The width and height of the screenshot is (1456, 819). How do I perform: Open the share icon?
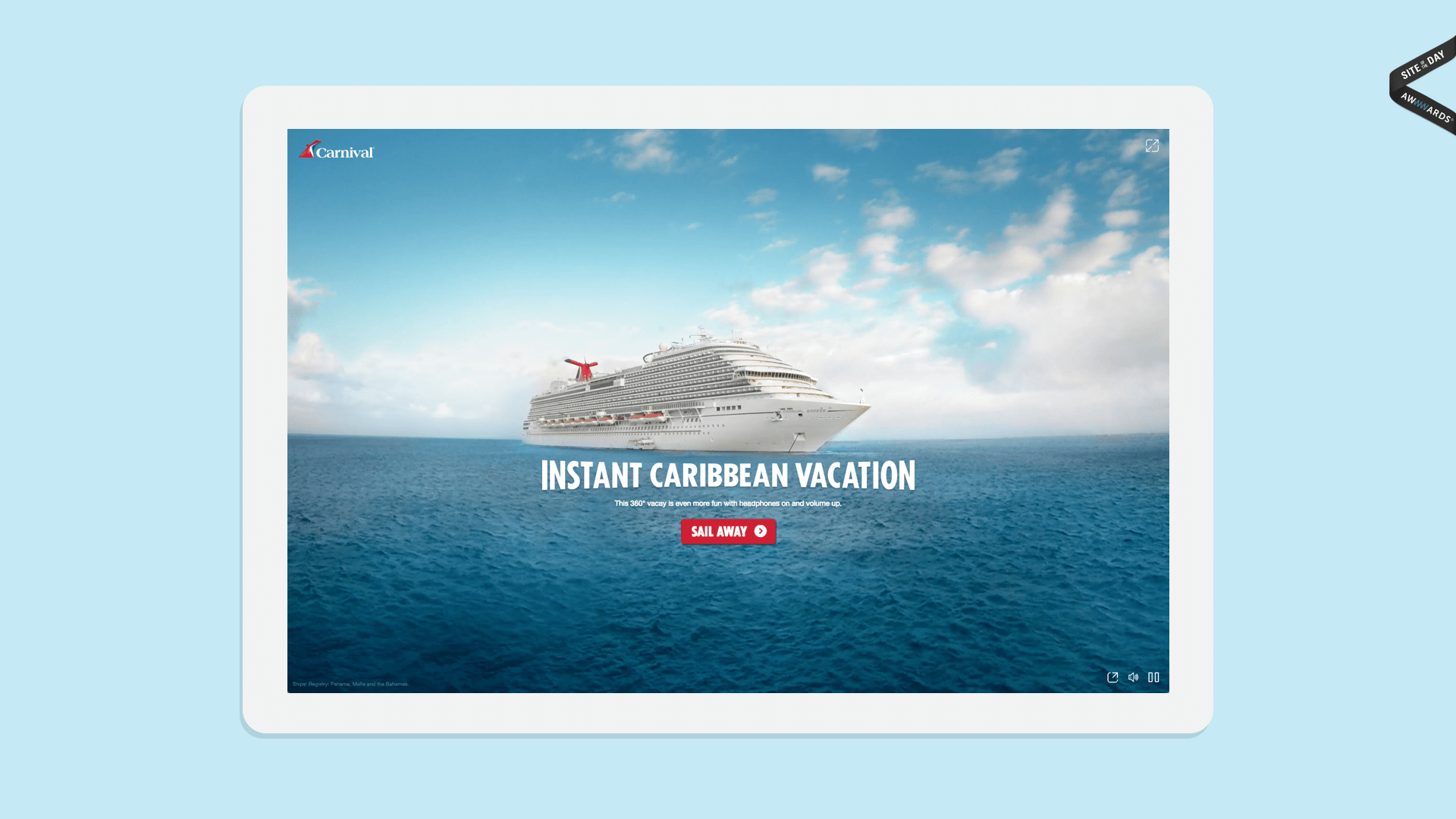(x=1112, y=677)
